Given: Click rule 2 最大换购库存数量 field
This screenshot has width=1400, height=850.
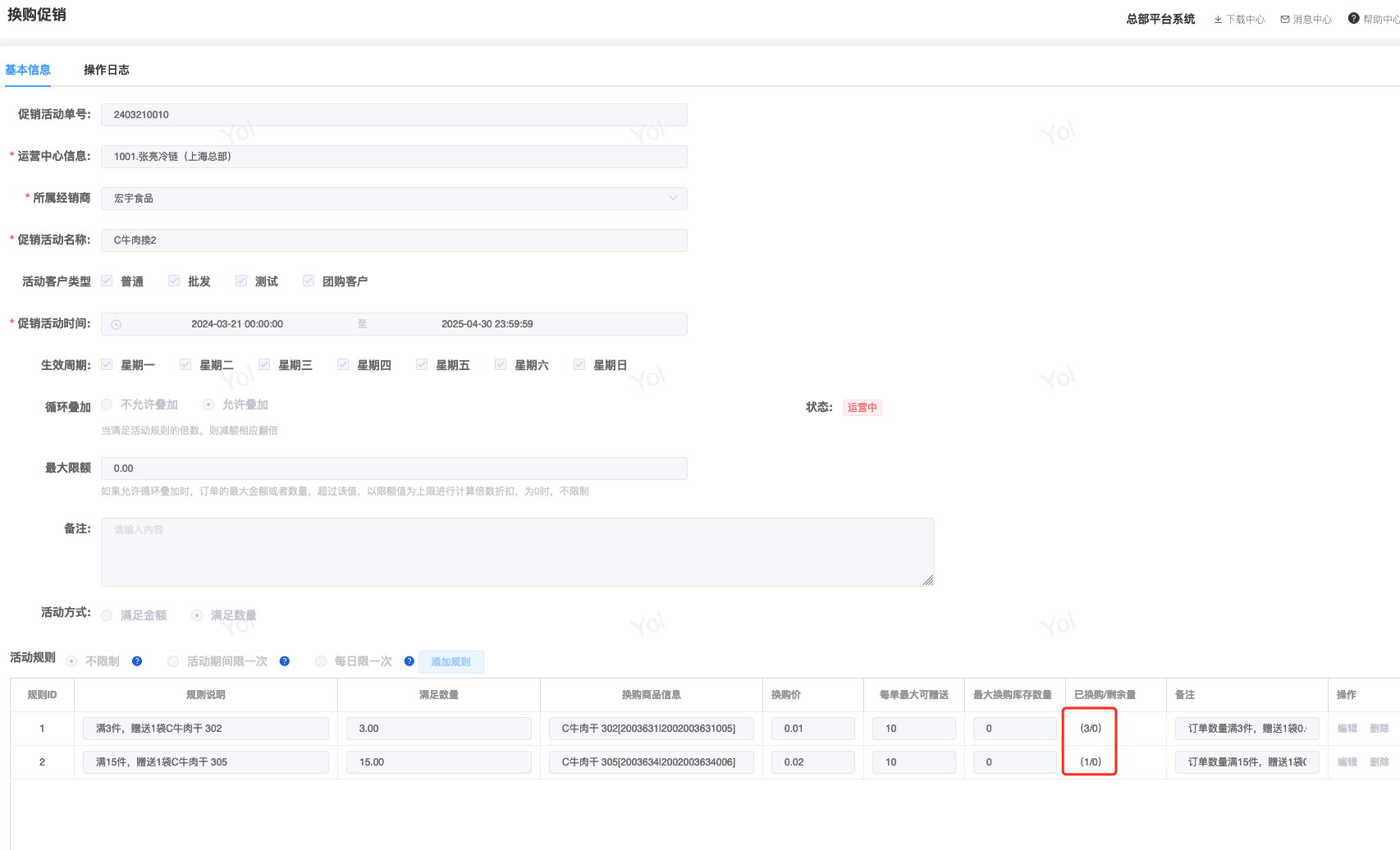Looking at the screenshot, I should click(1015, 762).
